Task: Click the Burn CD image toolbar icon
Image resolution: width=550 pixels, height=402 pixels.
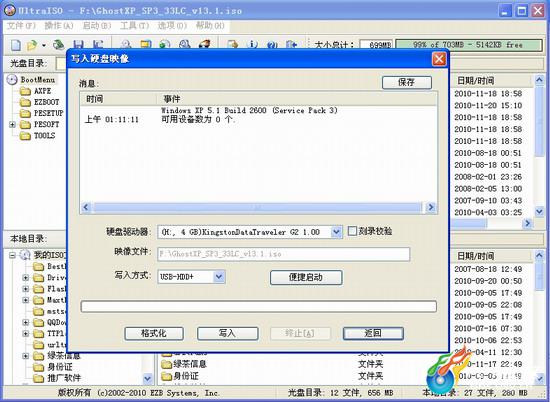Action: [x=204, y=44]
